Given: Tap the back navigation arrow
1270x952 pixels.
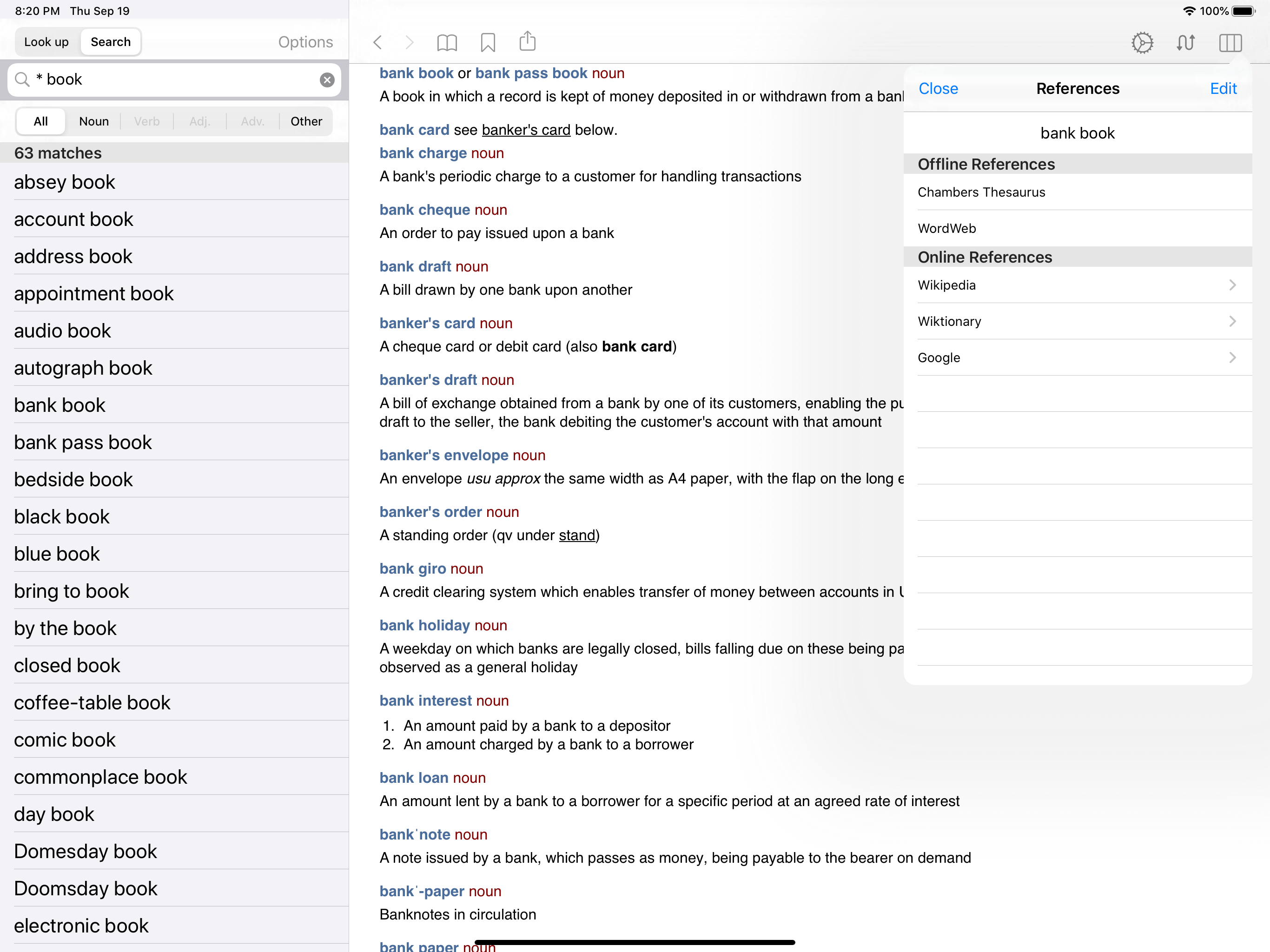Looking at the screenshot, I should [x=377, y=42].
